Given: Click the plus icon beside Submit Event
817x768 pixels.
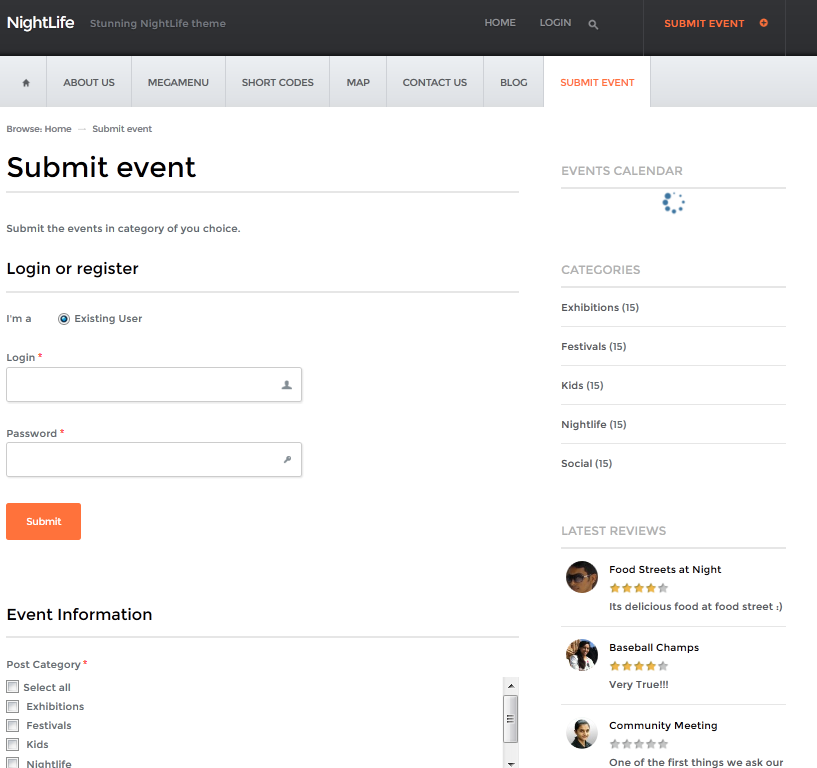Looking at the screenshot, I should click(763, 23).
